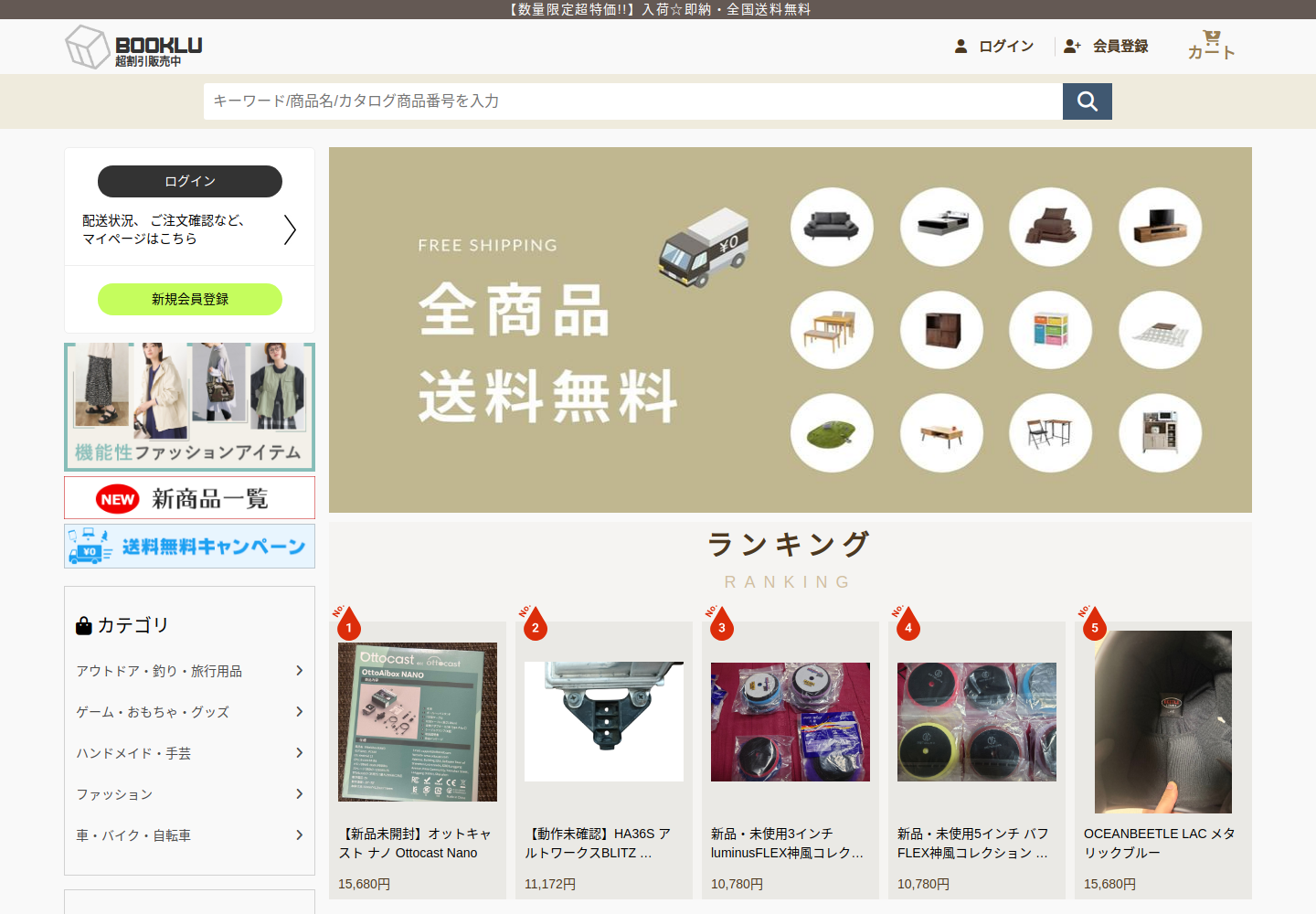Select the bedding set circle icon

tap(1051, 227)
